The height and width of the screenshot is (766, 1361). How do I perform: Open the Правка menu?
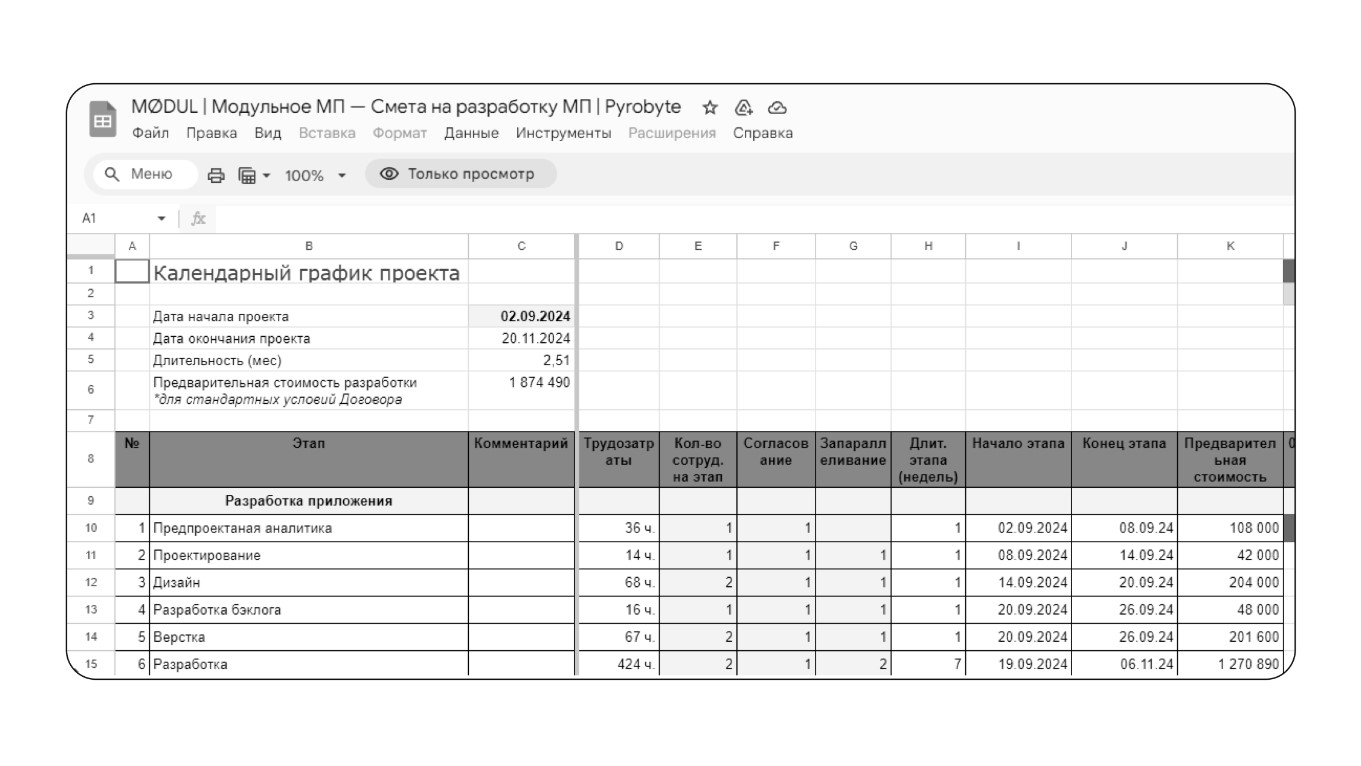pos(212,133)
